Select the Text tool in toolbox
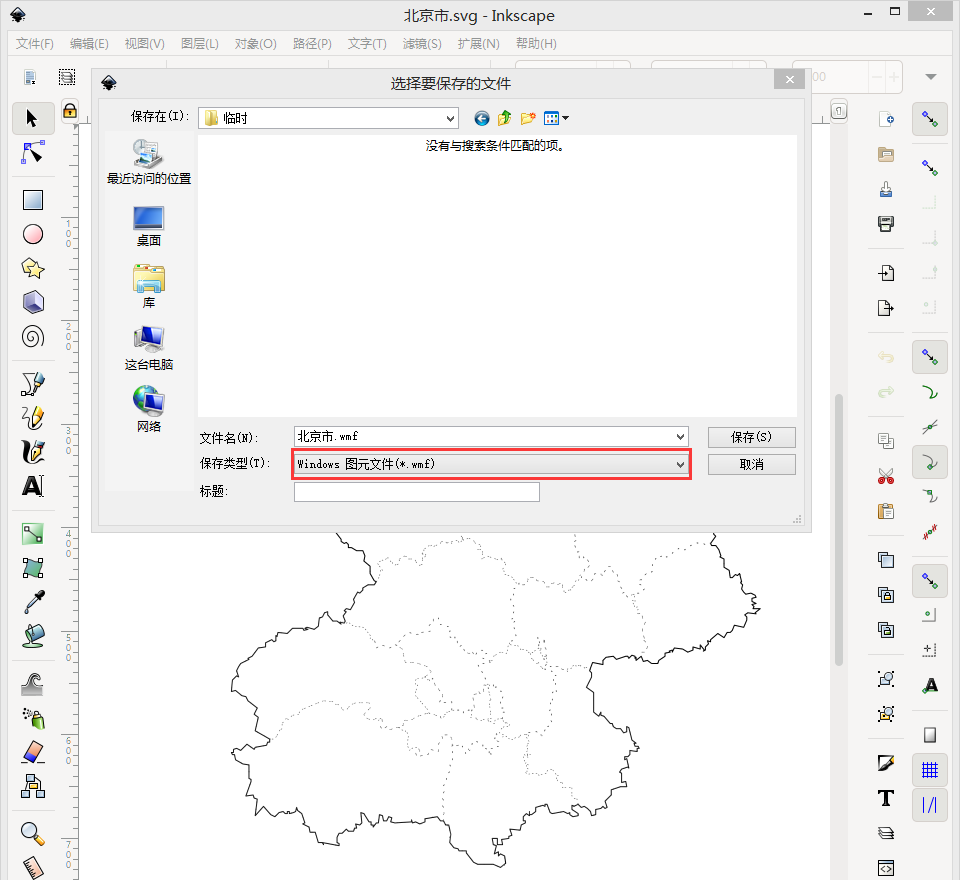Viewport: 960px width, 880px height. tap(32, 486)
